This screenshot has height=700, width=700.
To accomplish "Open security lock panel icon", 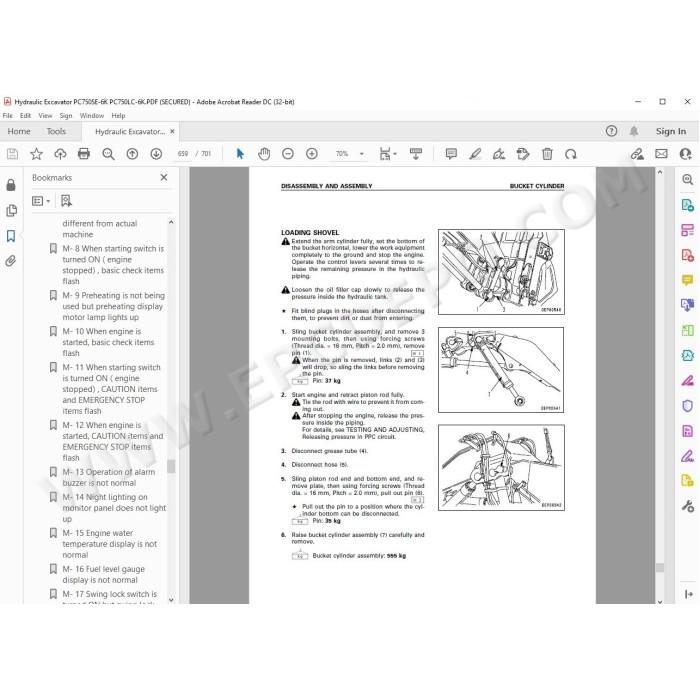I will 11,185.
